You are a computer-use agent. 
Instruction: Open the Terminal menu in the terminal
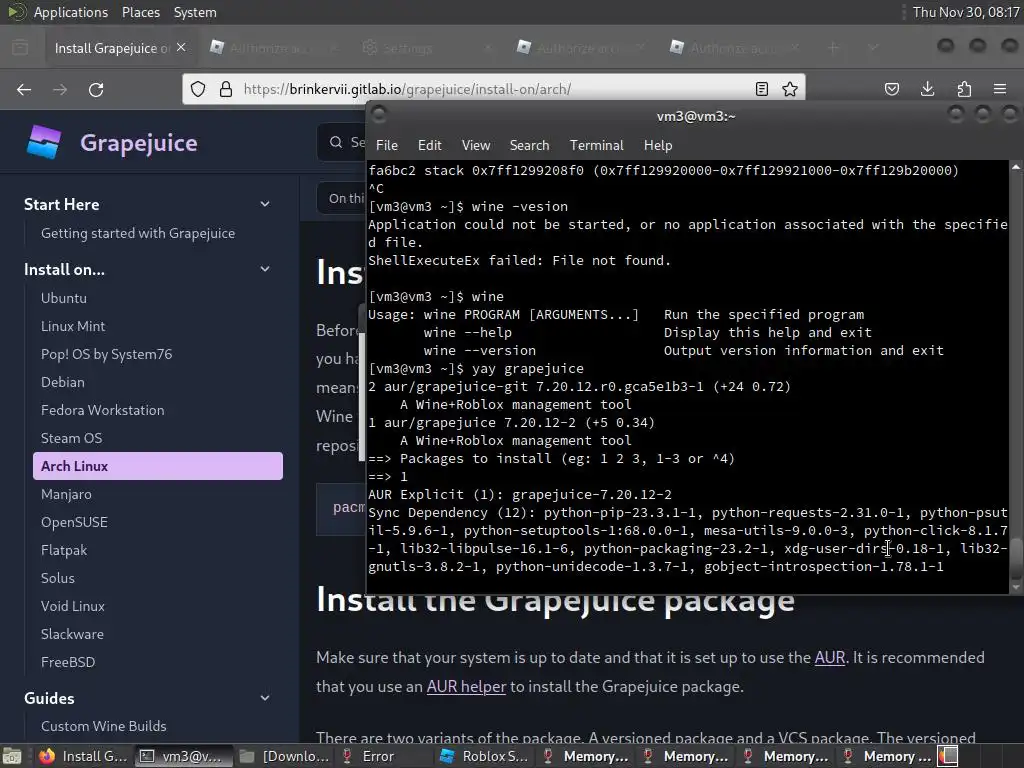(597, 145)
